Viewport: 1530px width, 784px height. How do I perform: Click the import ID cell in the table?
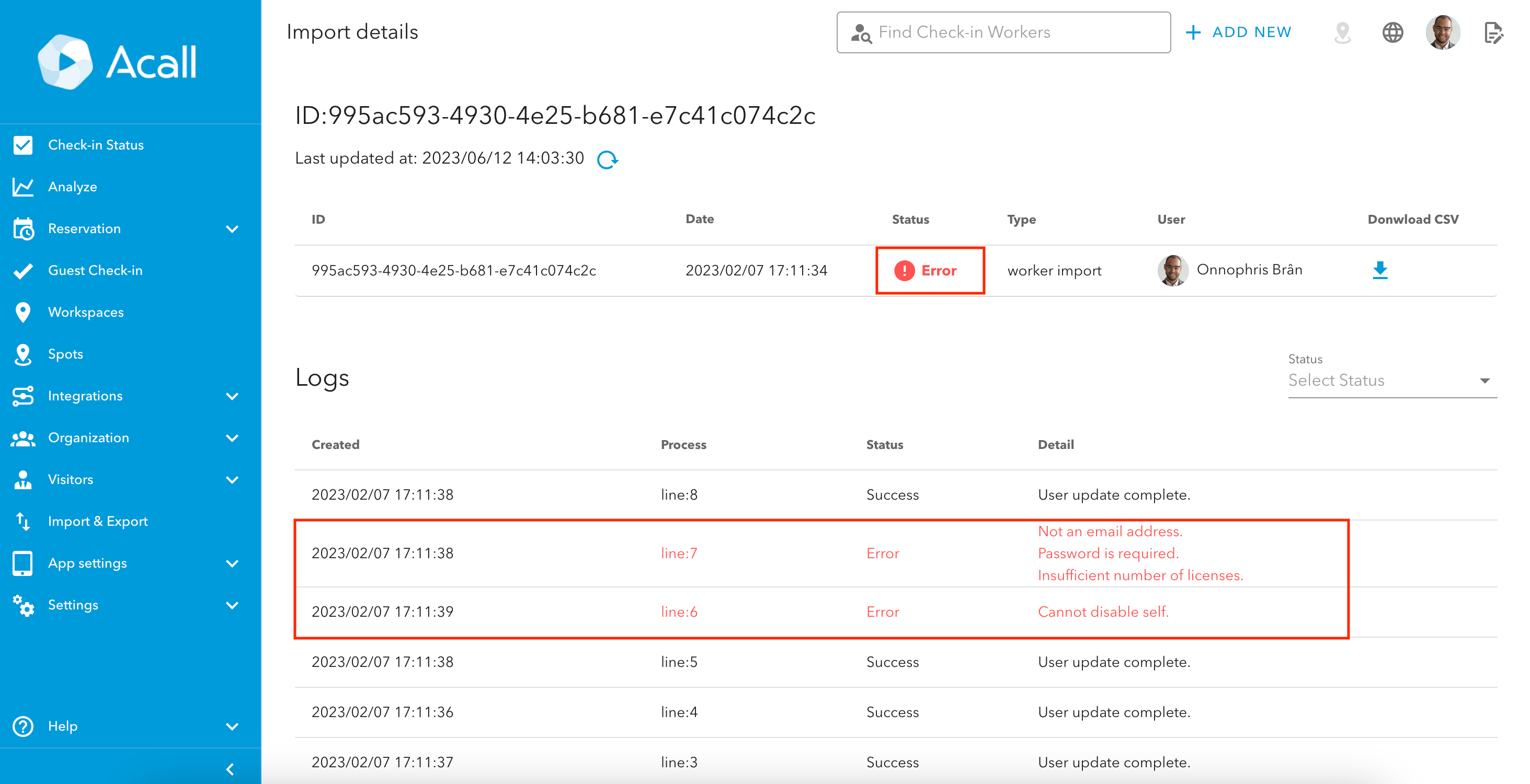click(454, 271)
